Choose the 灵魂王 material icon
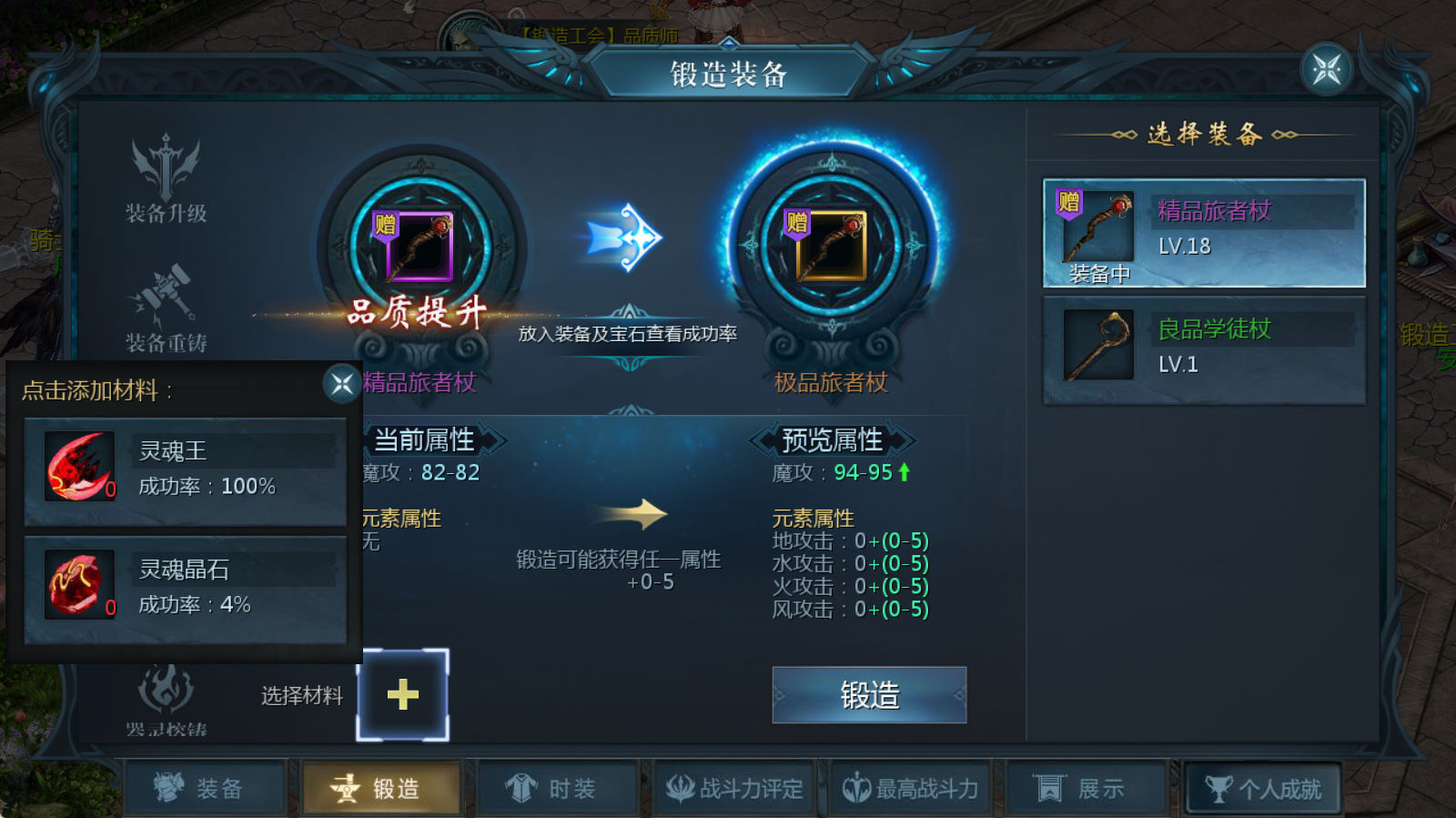1456x818 pixels. [x=80, y=466]
